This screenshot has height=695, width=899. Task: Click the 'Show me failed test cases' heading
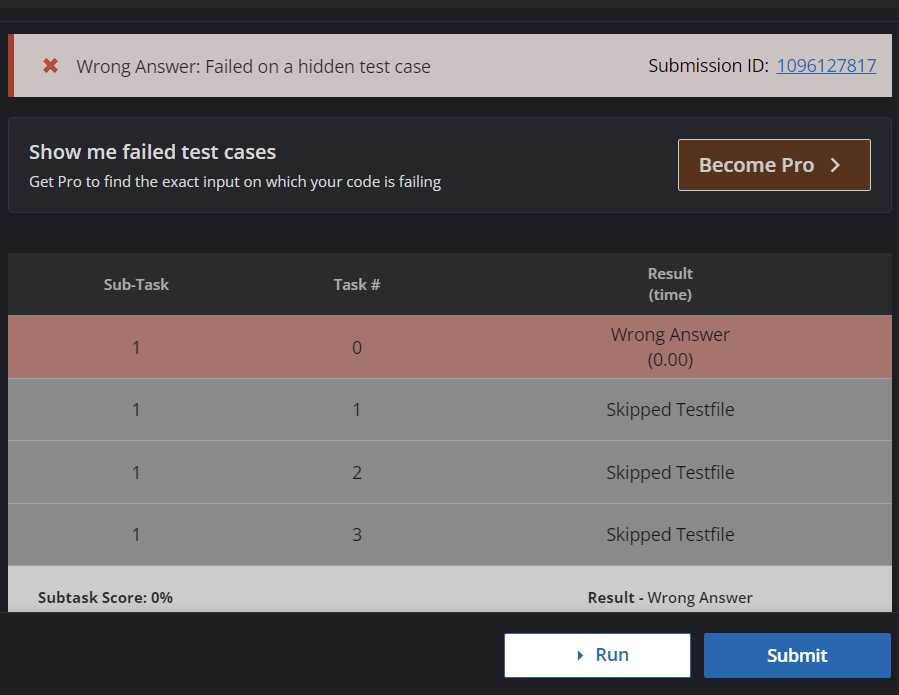153,152
